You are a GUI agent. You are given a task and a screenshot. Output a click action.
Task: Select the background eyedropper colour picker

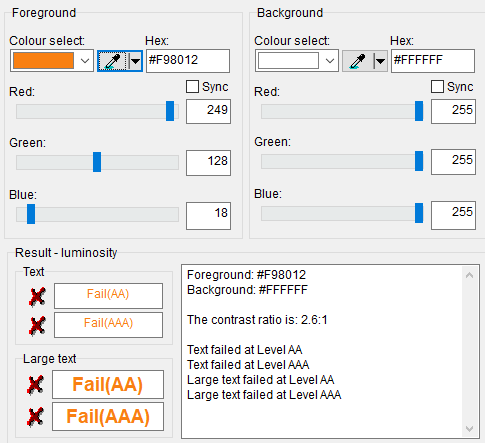click(x=358, y=61)
